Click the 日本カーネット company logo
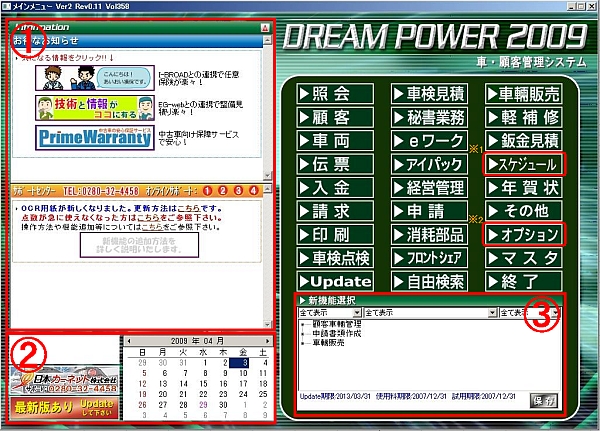This screenshot has height=431, width=600. [x=64, y=380]
